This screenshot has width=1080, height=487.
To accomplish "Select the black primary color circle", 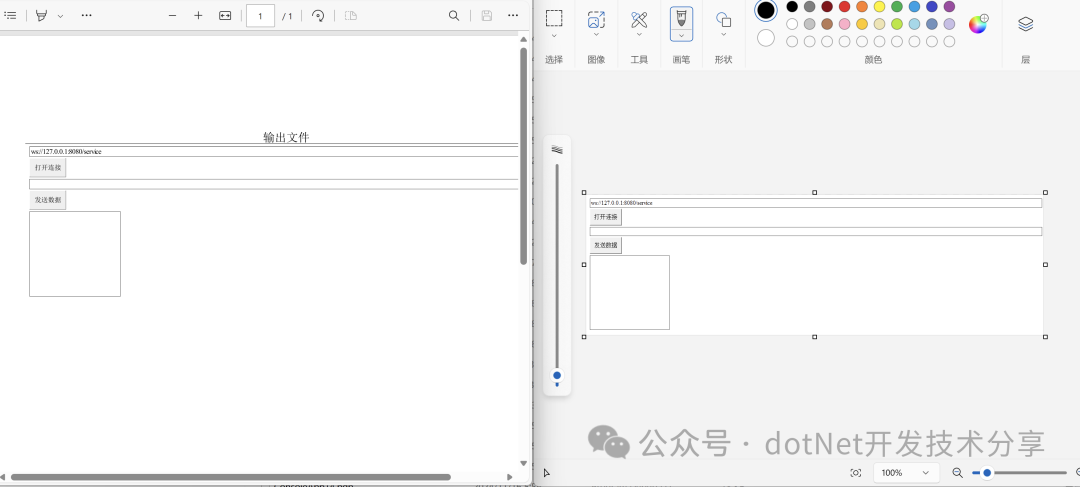I will [766, 11].
